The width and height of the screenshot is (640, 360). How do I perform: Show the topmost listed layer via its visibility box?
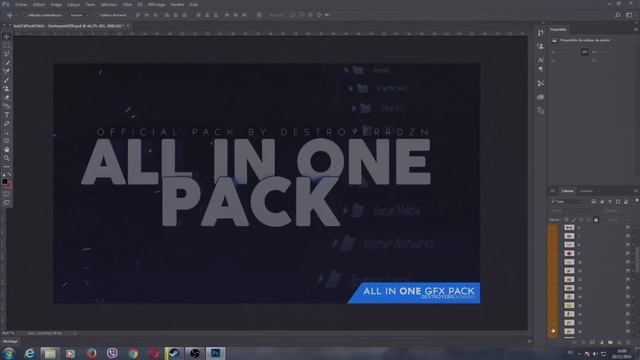coord(553,227)
